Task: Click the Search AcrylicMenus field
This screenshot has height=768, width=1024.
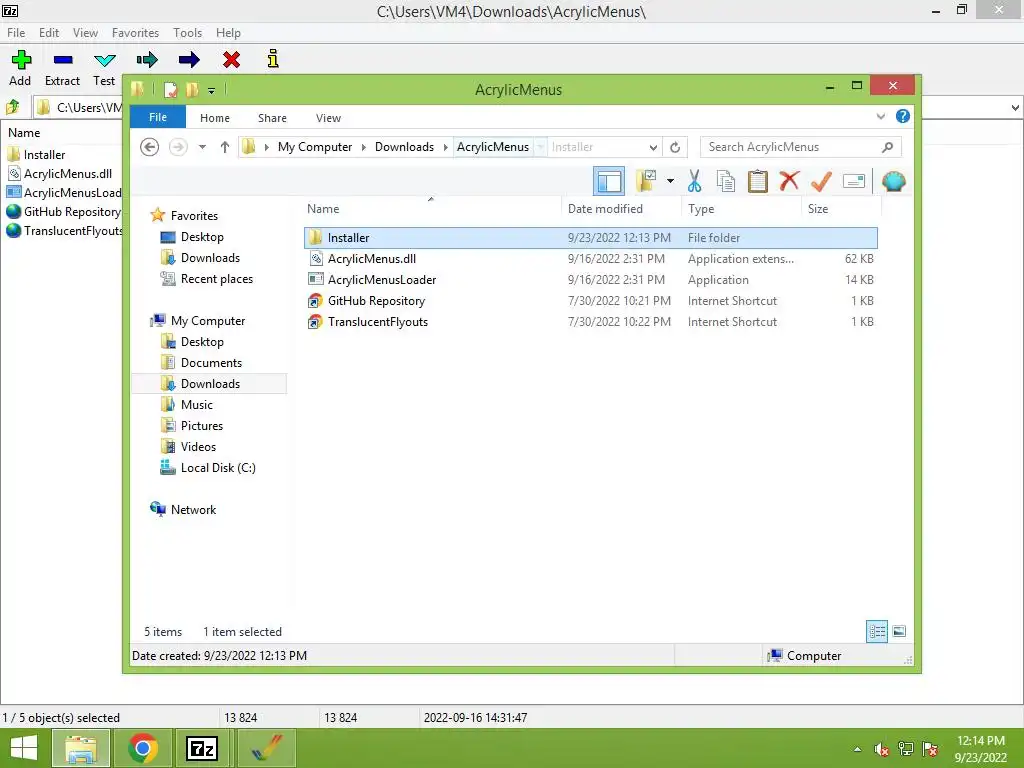Action: [801, 147]
